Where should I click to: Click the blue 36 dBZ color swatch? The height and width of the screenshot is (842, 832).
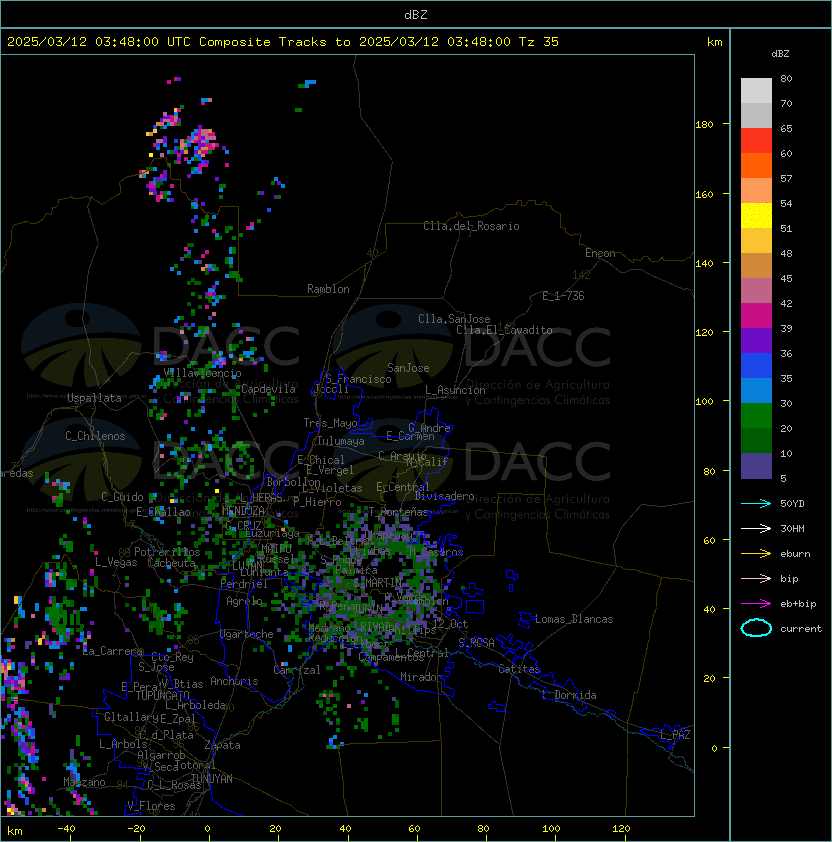click(756, 365)
